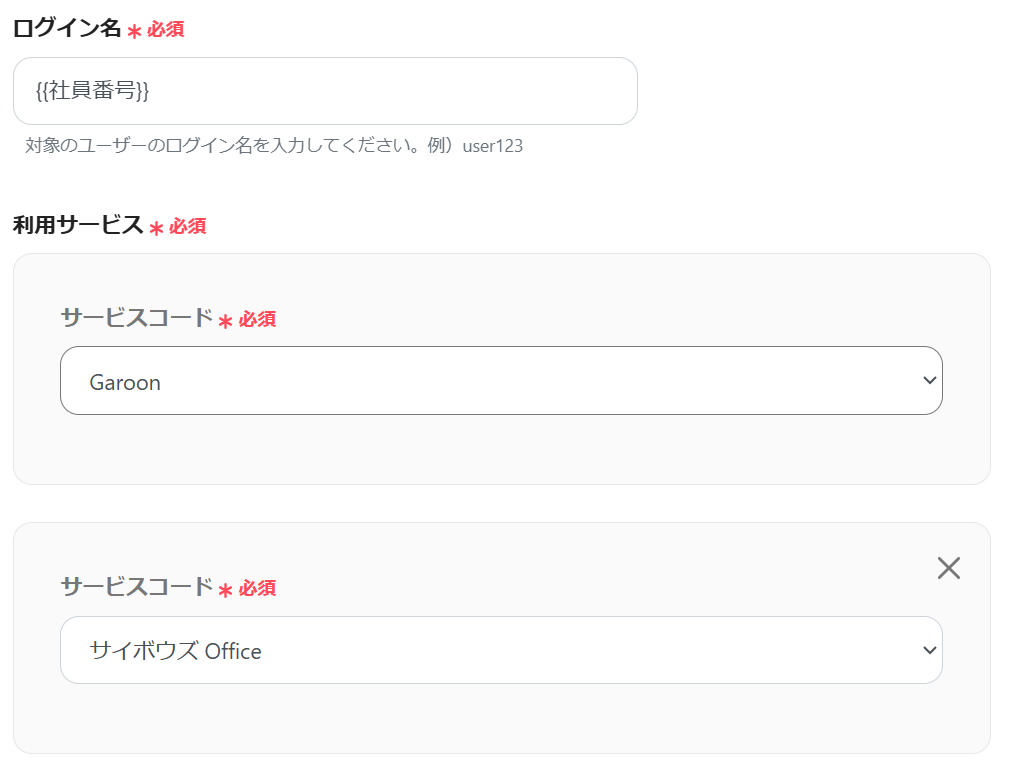Click the 必須 badge next to ログイン名

pos(166,30)
